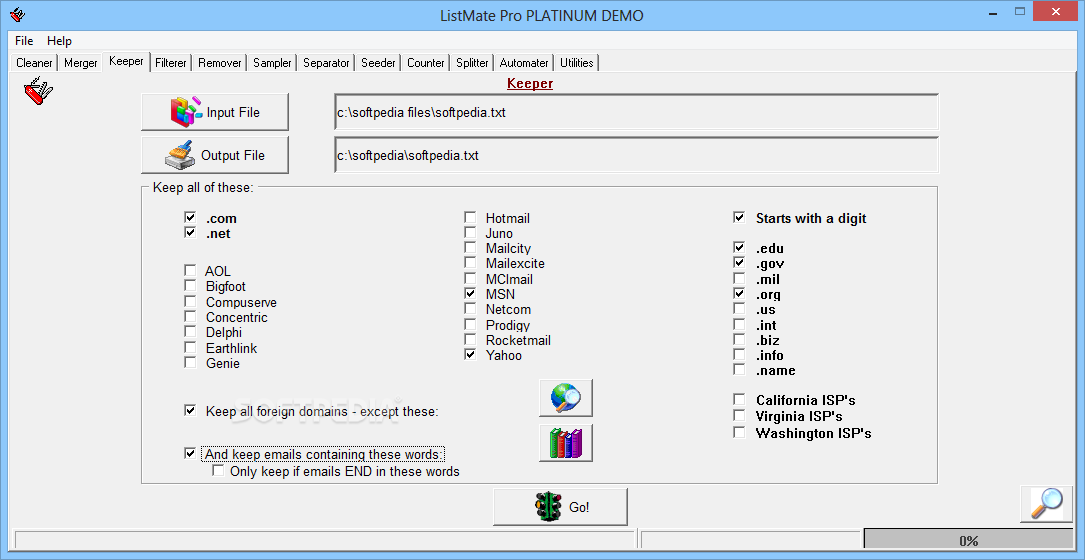Enable the .biz checkbox

(x=740, y=340)
